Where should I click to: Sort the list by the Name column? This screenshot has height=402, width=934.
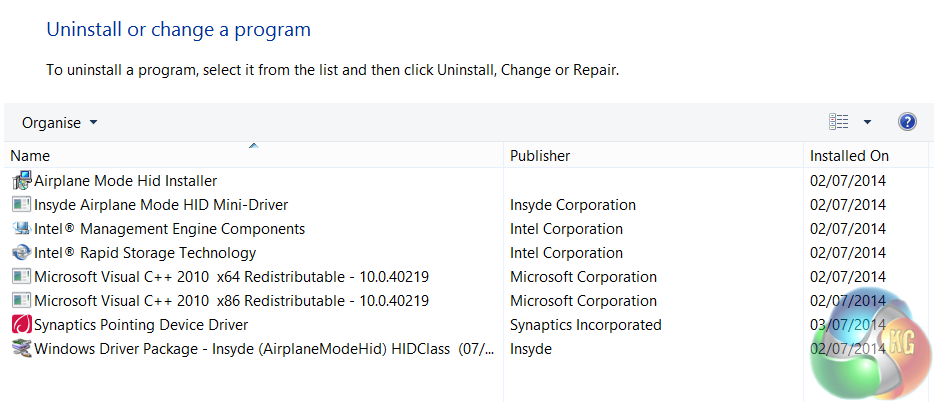pyautogui.click(x=30, y=156)
